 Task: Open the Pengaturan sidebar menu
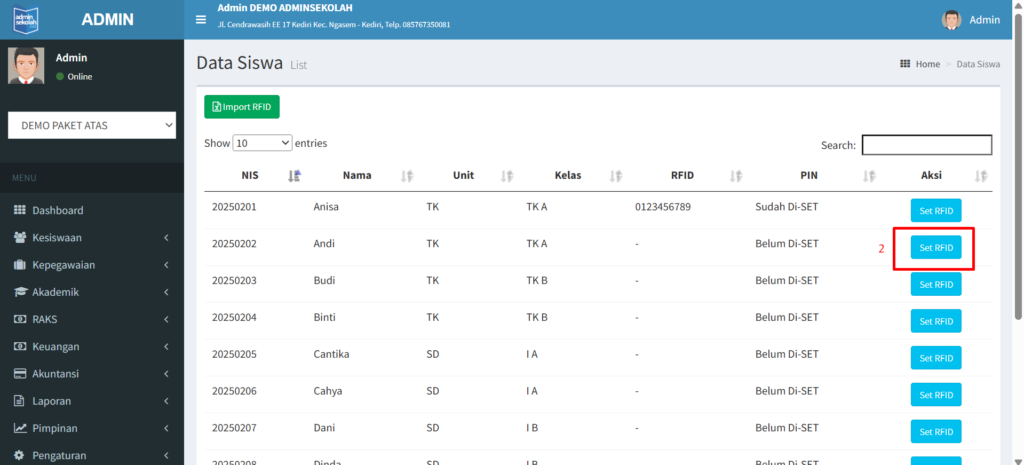click(x=90, y=455)
